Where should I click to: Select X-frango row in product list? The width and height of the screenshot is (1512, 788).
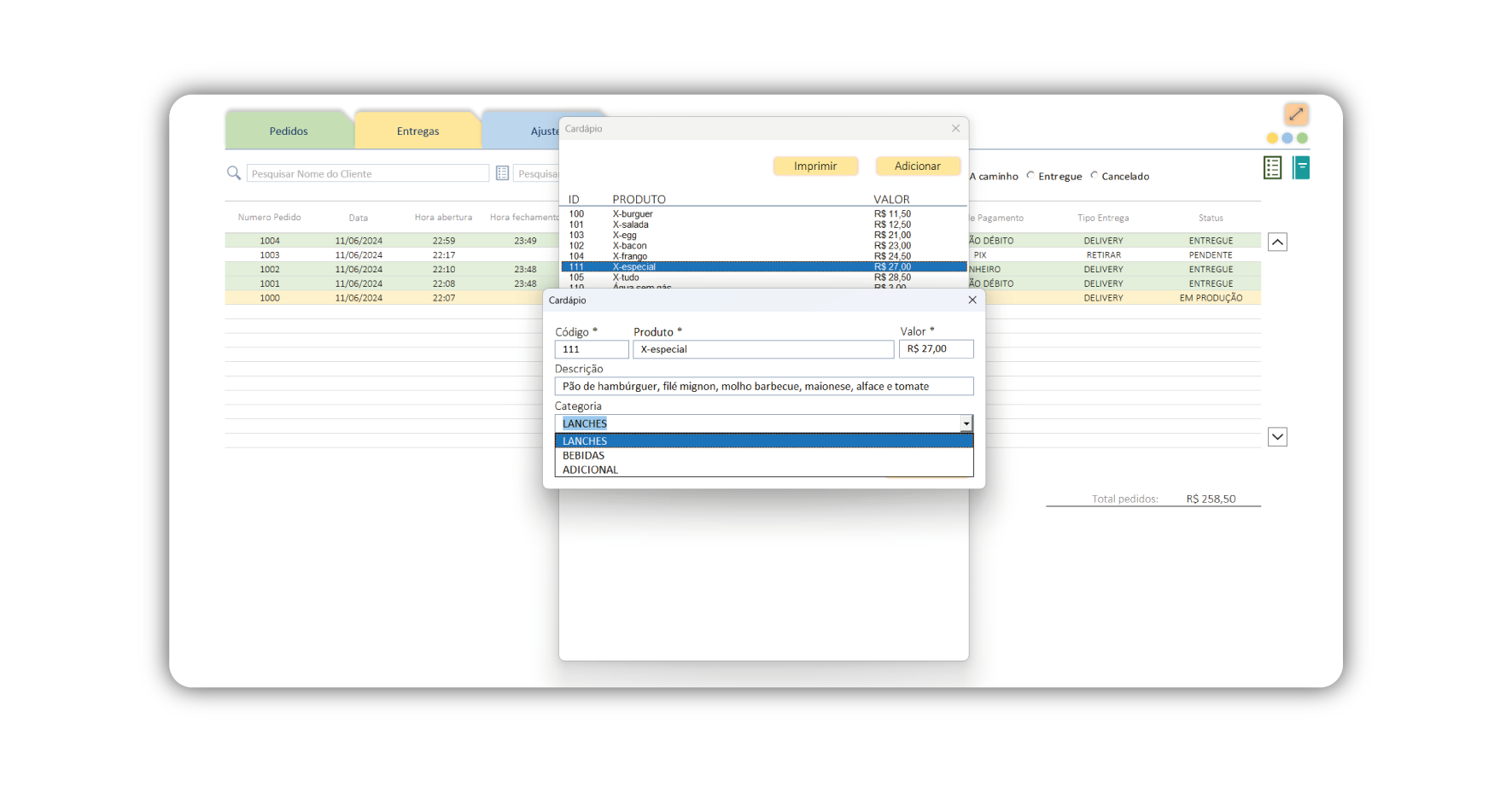(x=764, y=256)
